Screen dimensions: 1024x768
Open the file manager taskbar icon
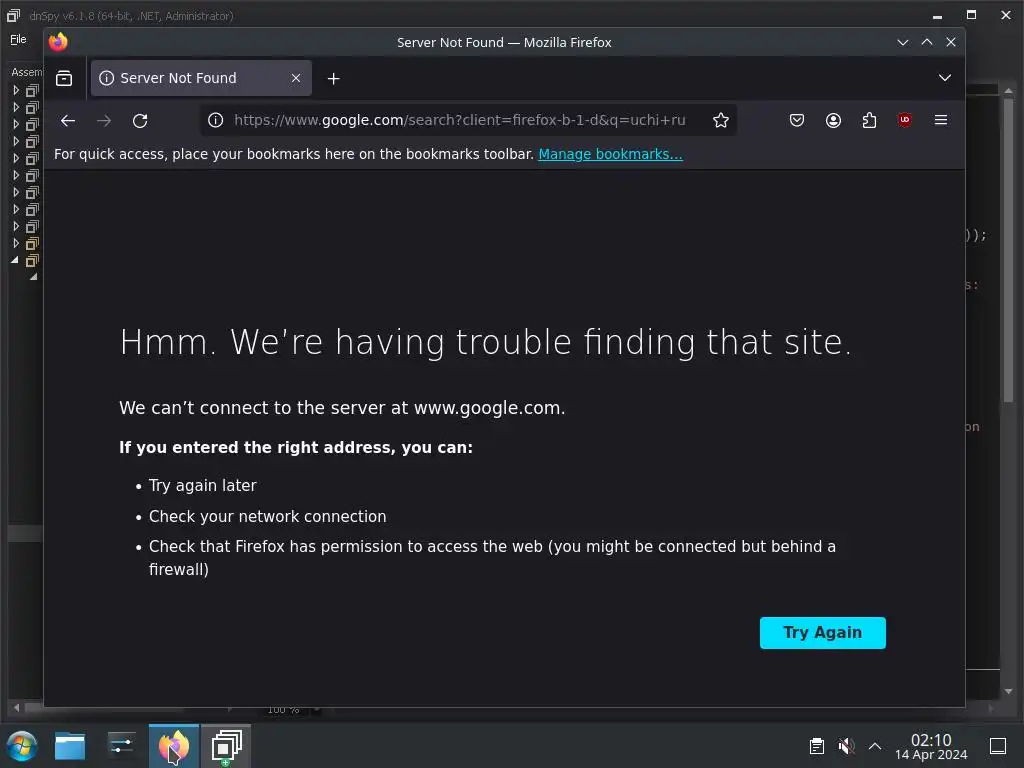[70, 746]
